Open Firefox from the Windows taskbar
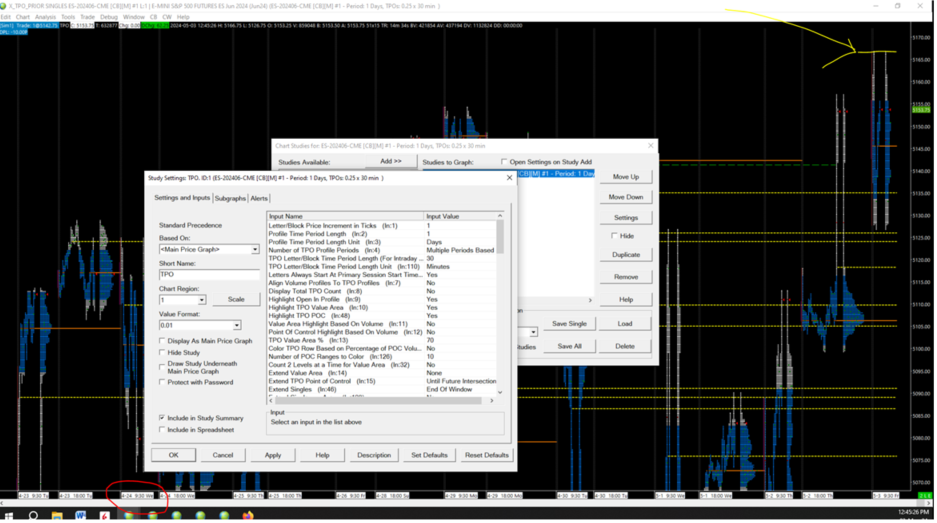The image size is (937, 523). pos(248,516)
